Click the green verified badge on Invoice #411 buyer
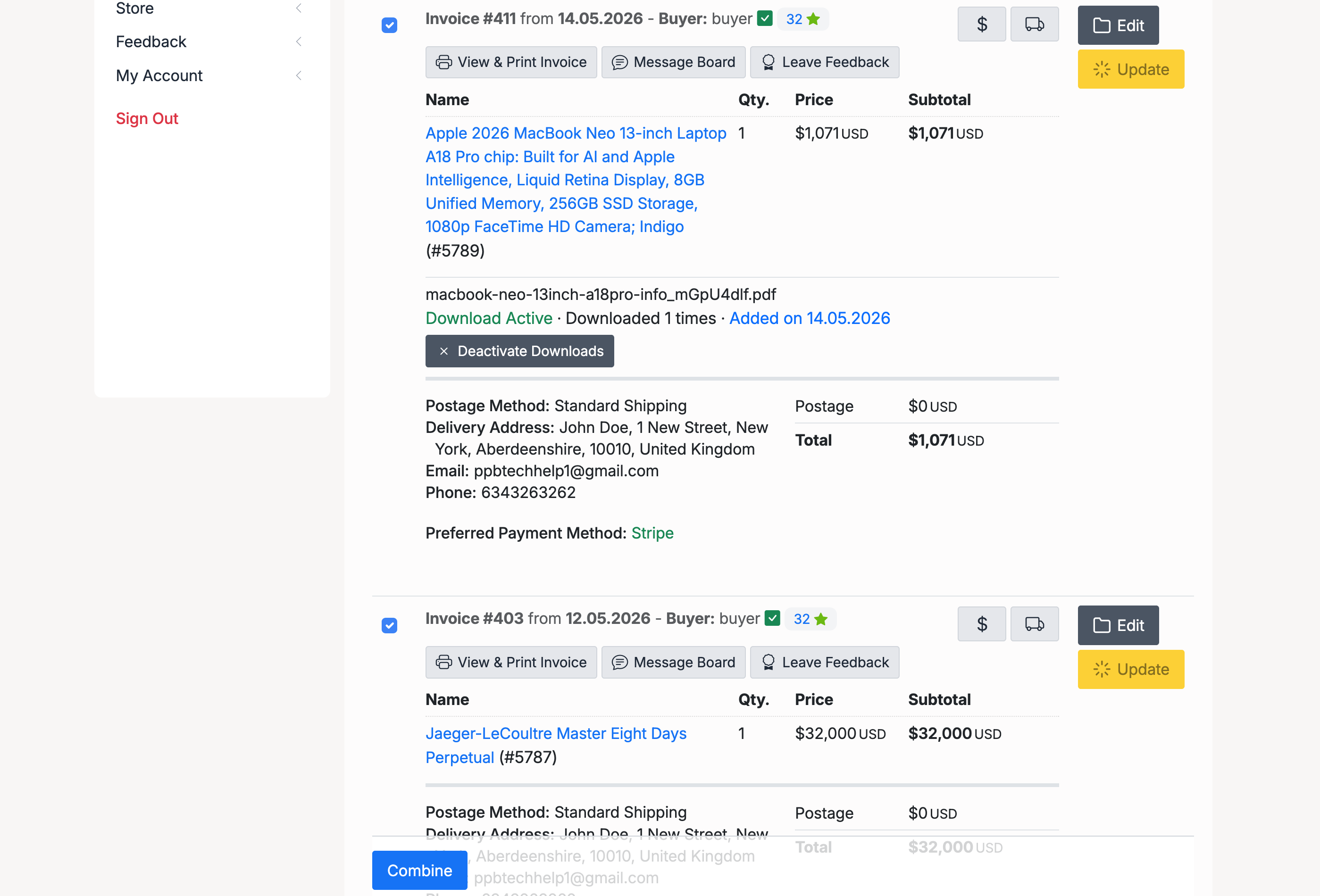The width and height of the screenshot is (1320, 896). [765, 19]
